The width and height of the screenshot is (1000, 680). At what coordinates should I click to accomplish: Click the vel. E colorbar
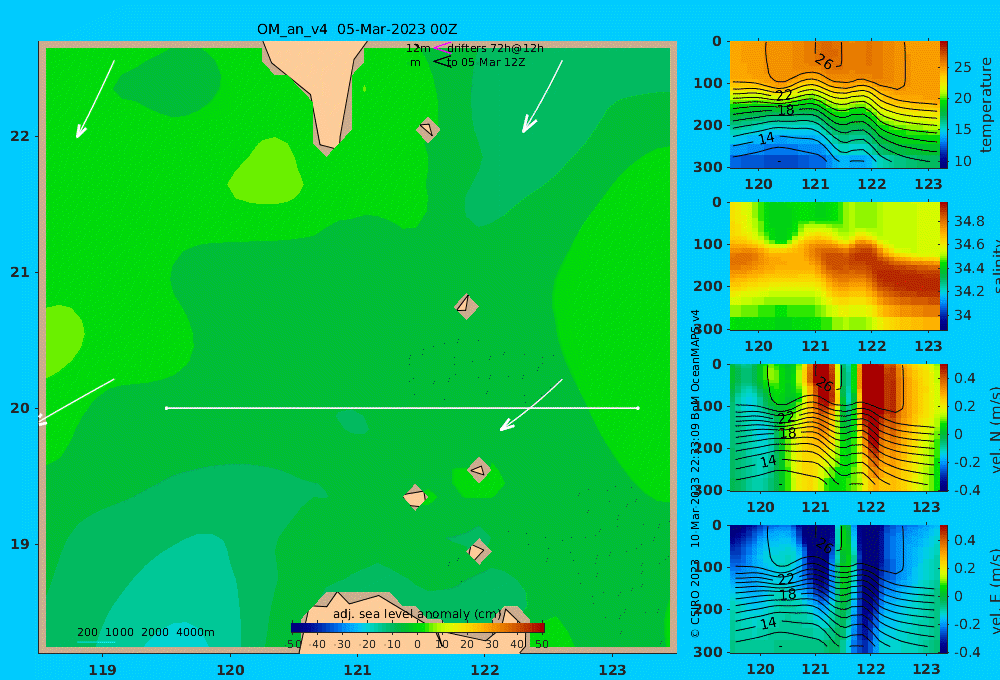pos(944,589)
